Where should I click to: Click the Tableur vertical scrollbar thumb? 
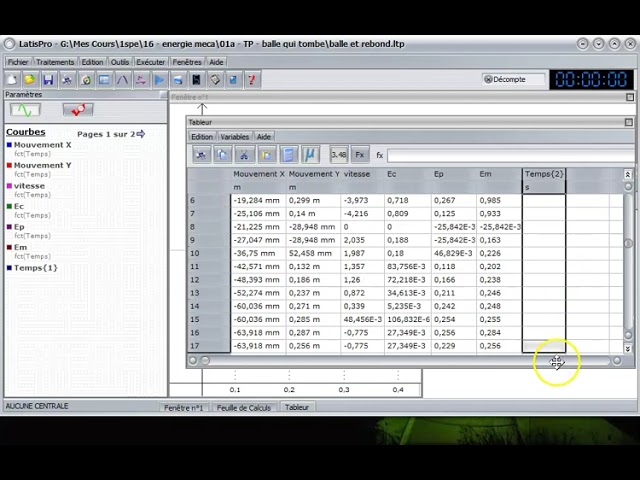(628, 242)
